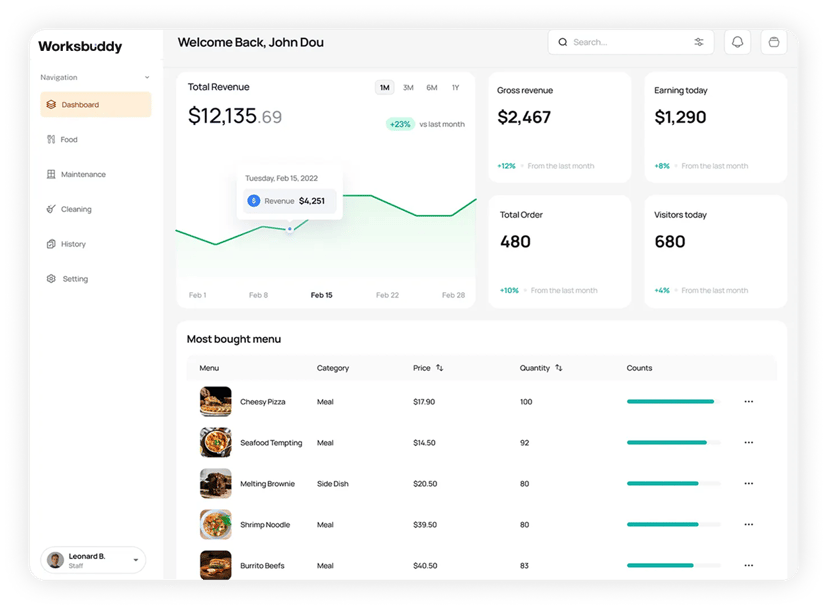The image size is (828, 610).
Task: Click the Melting Brownie thumbnail
Action: pyautogui.click(x=215, y=483)
